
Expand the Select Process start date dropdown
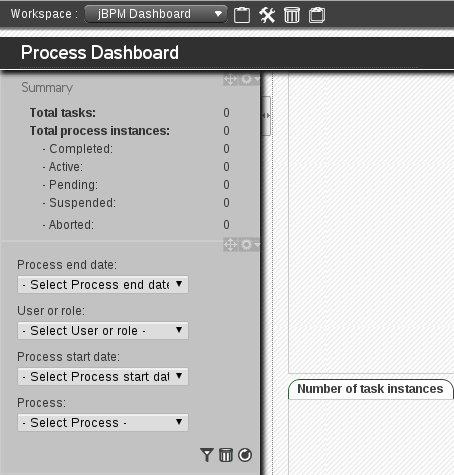click(103, 377)
